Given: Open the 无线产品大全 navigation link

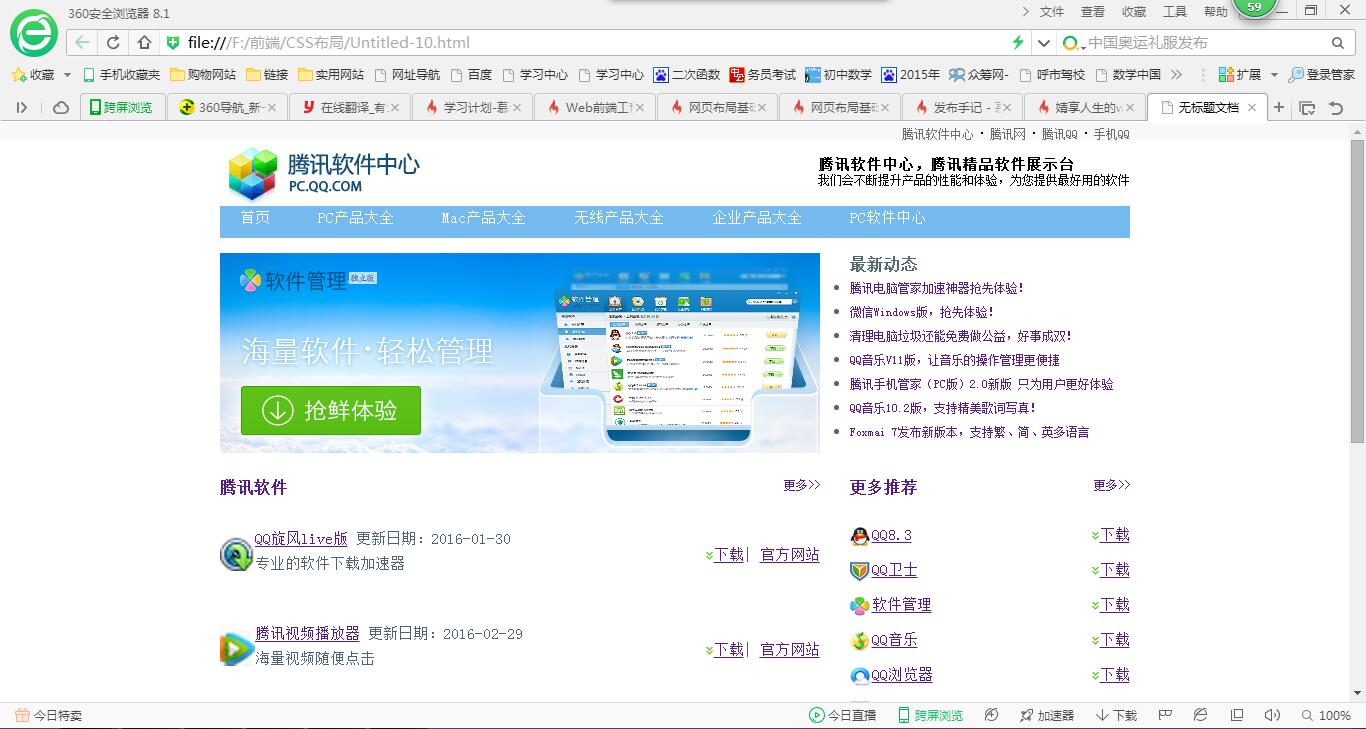Looking at the screenshot, I should click(619, 217).
